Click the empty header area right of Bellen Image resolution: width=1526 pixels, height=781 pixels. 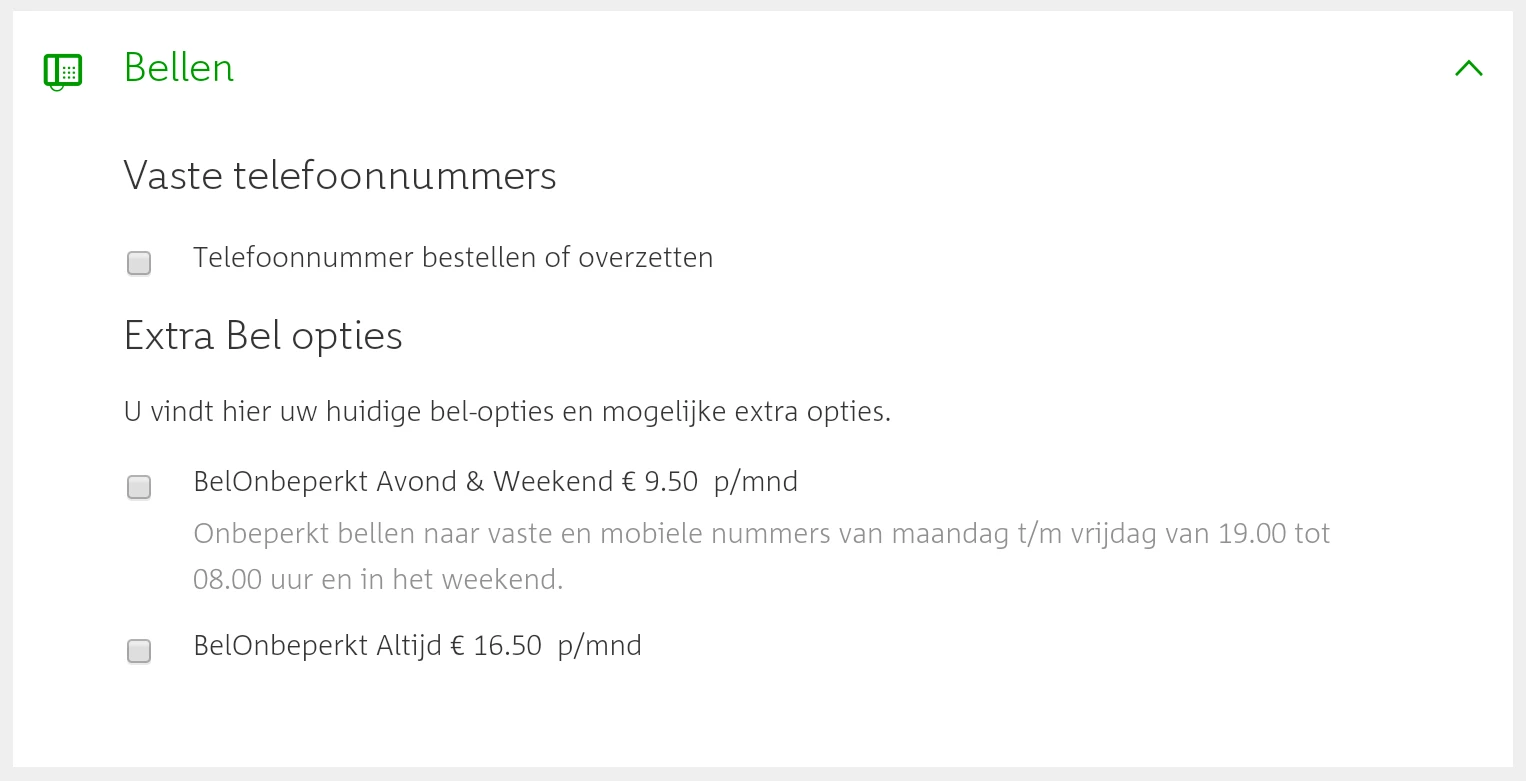800,68
